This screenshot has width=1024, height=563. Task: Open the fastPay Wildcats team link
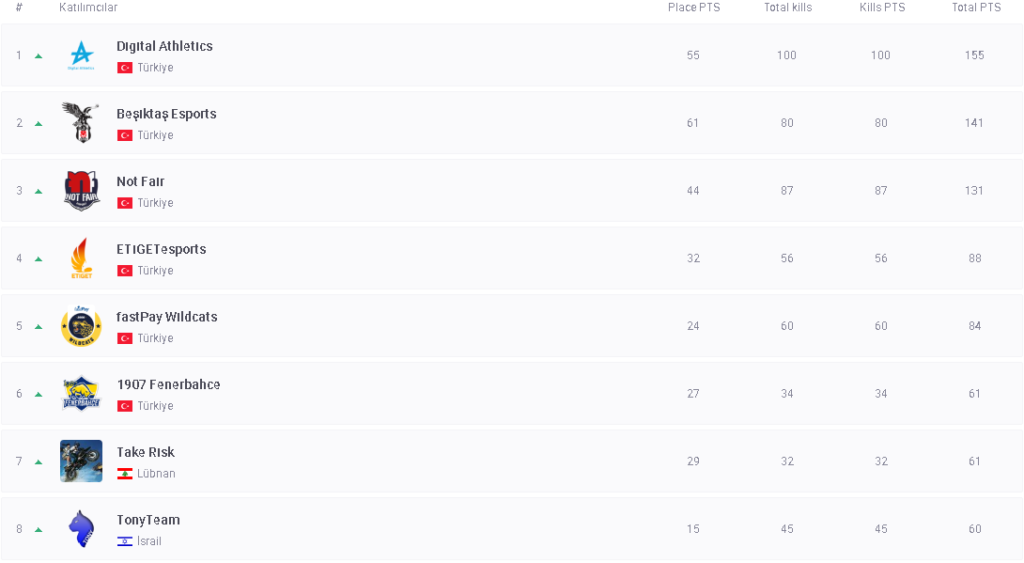[166, 317]
